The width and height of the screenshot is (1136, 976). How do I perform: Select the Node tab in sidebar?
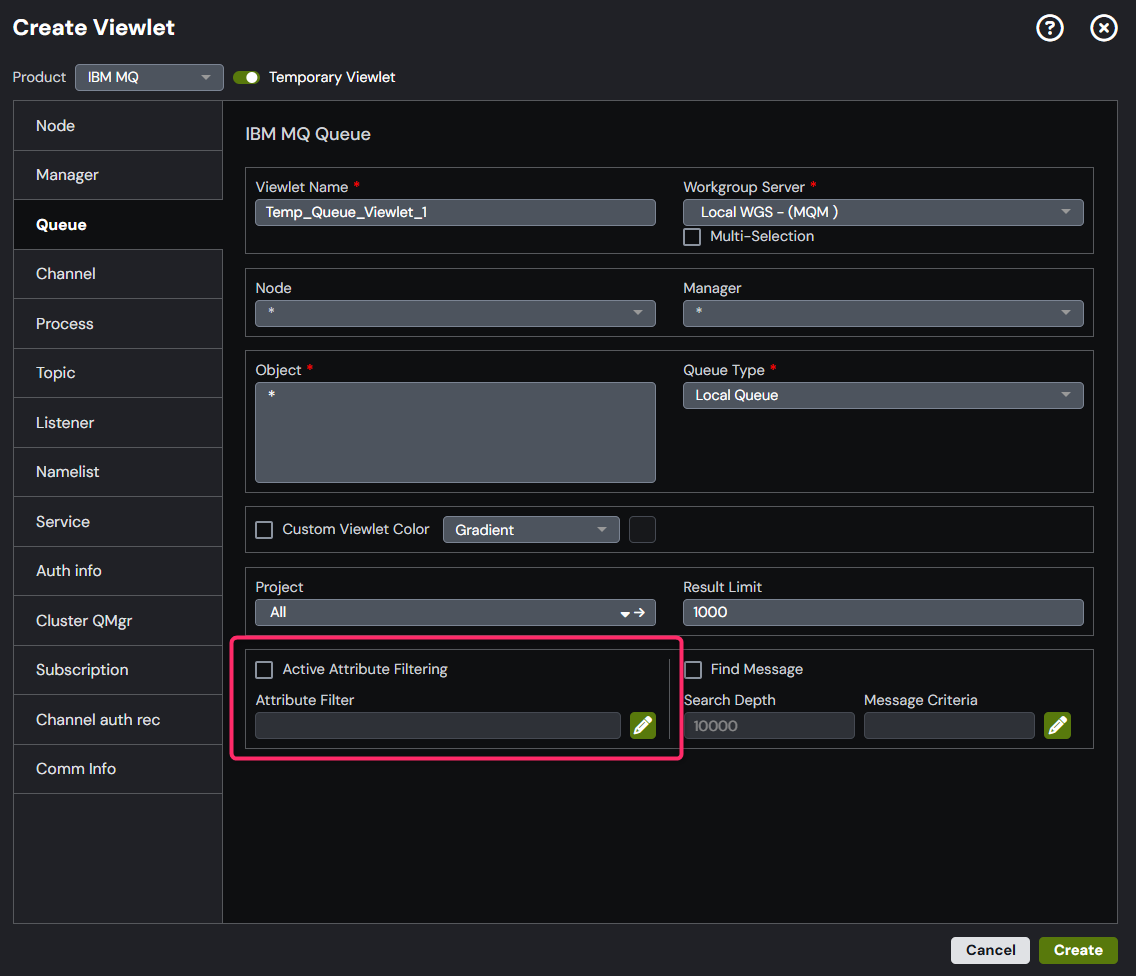tap(118, 126)
